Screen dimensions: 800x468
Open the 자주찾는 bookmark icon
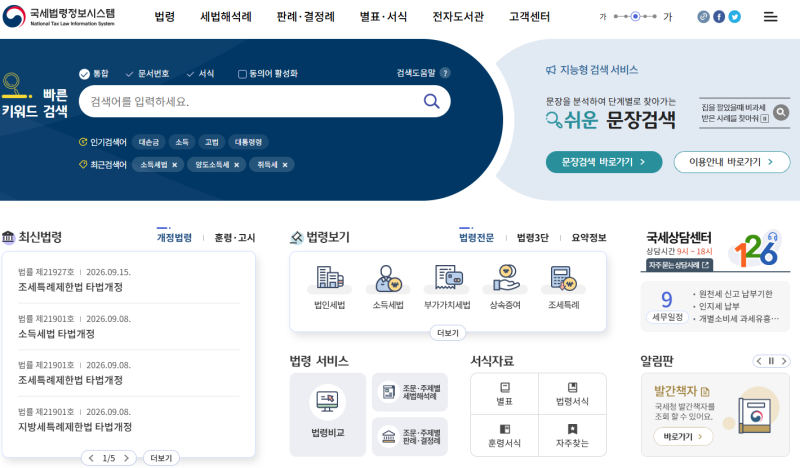(x=572, y=429)
